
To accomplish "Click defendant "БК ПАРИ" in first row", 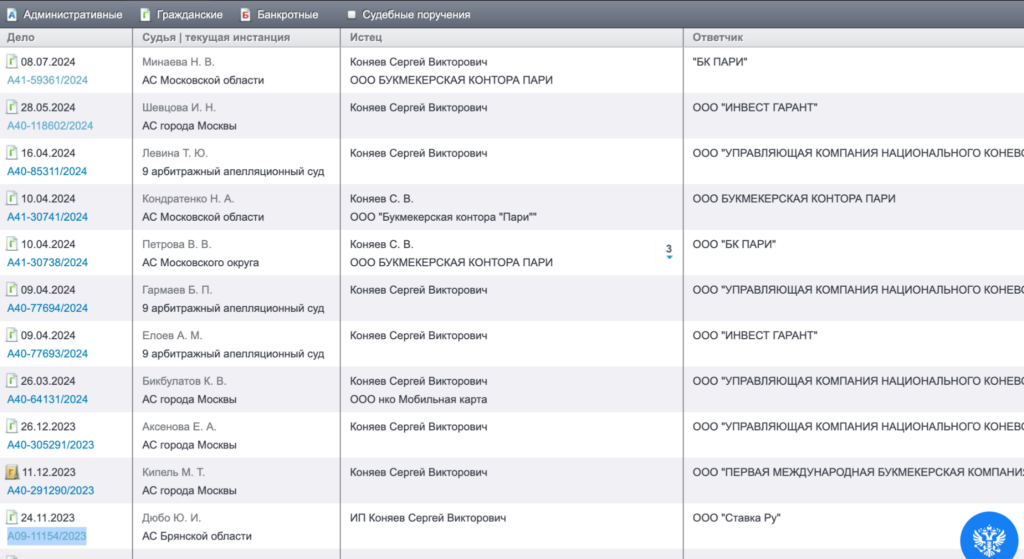I will [x=720, y=62].
